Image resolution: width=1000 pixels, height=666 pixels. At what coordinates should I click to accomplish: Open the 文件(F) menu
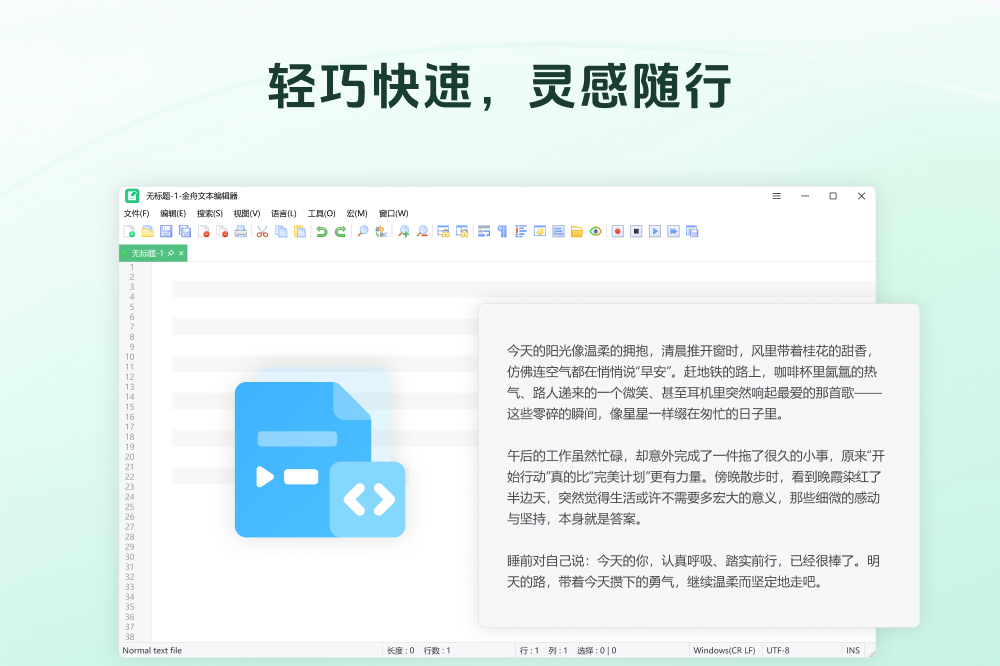(x=136, y=213)
